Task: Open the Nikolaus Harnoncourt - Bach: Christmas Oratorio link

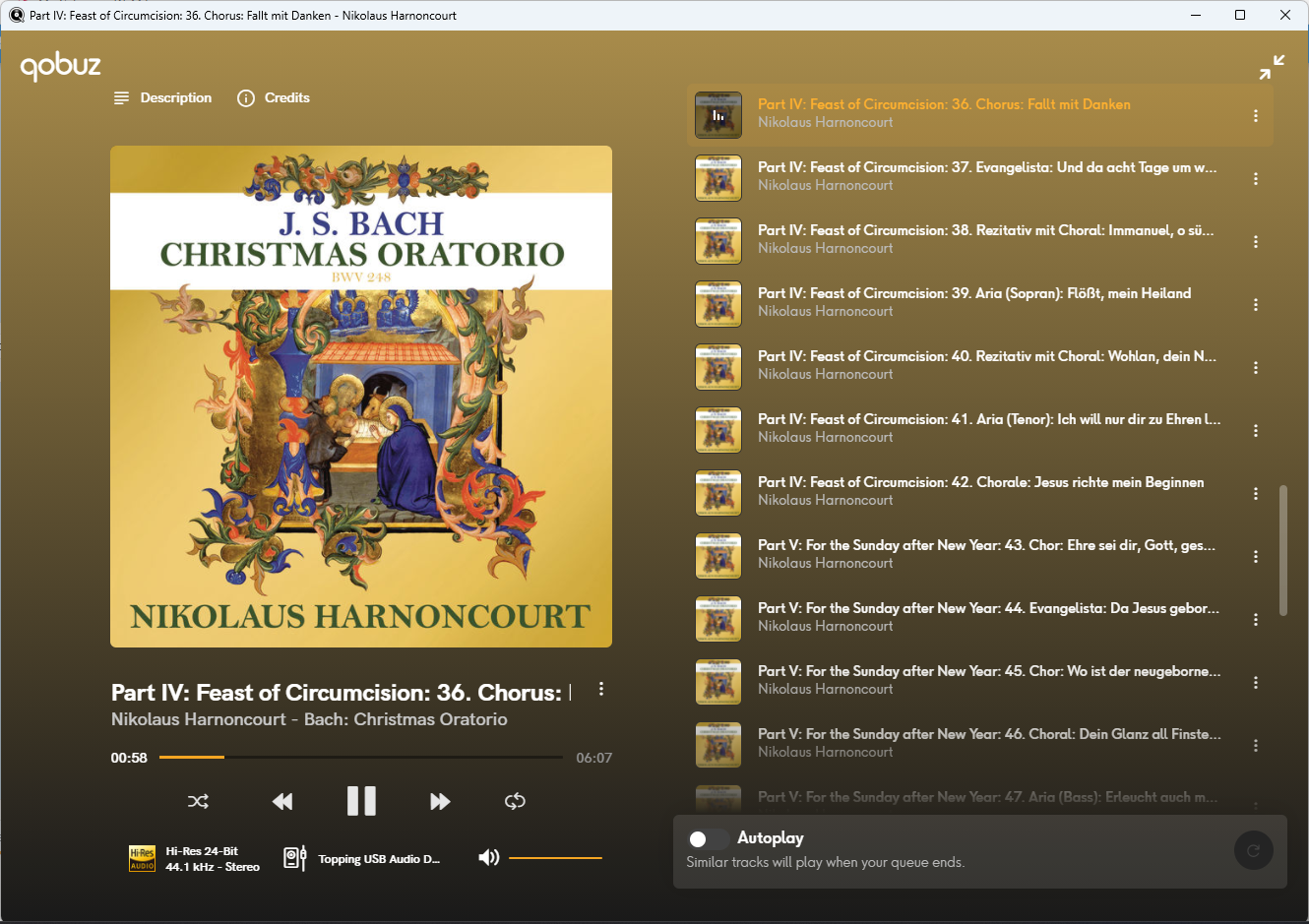Action: click(309, 719)
